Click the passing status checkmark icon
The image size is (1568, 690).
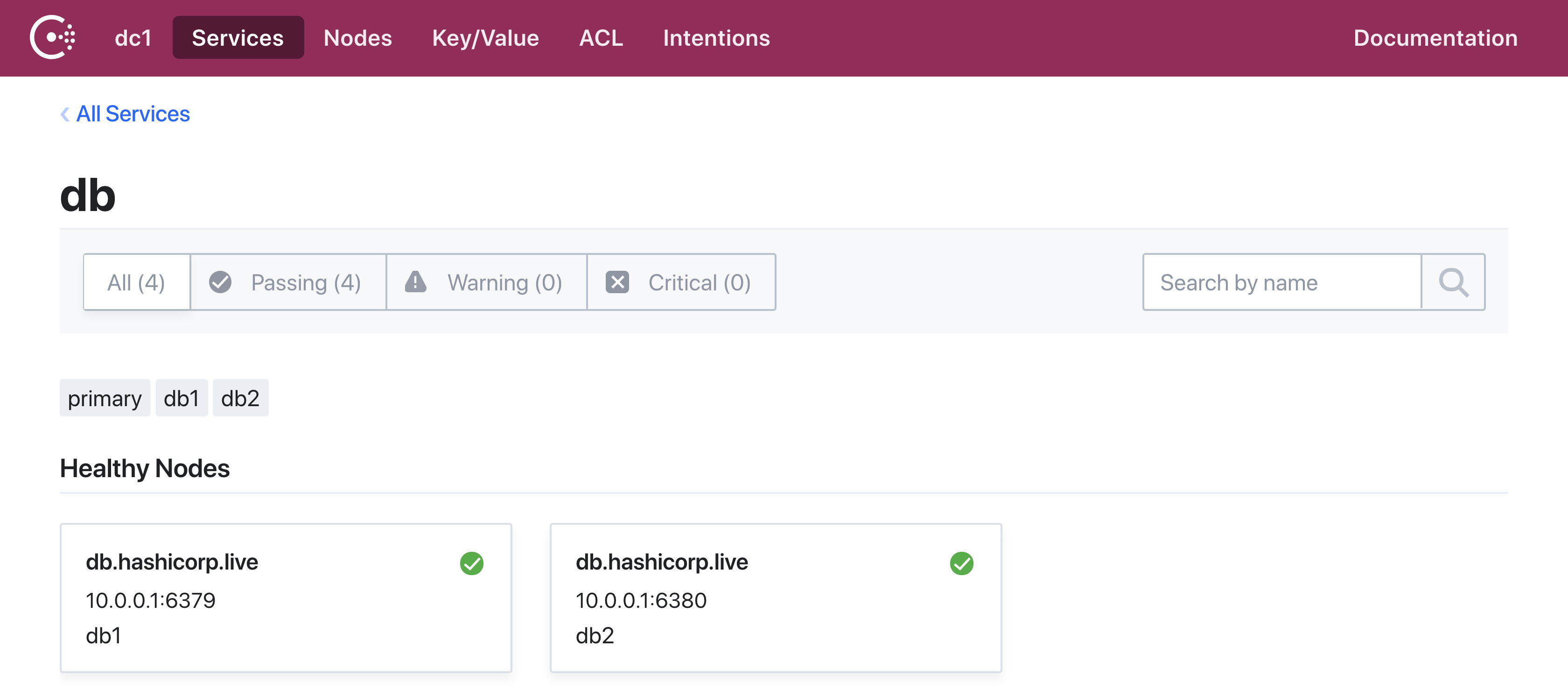coord(220,282)
